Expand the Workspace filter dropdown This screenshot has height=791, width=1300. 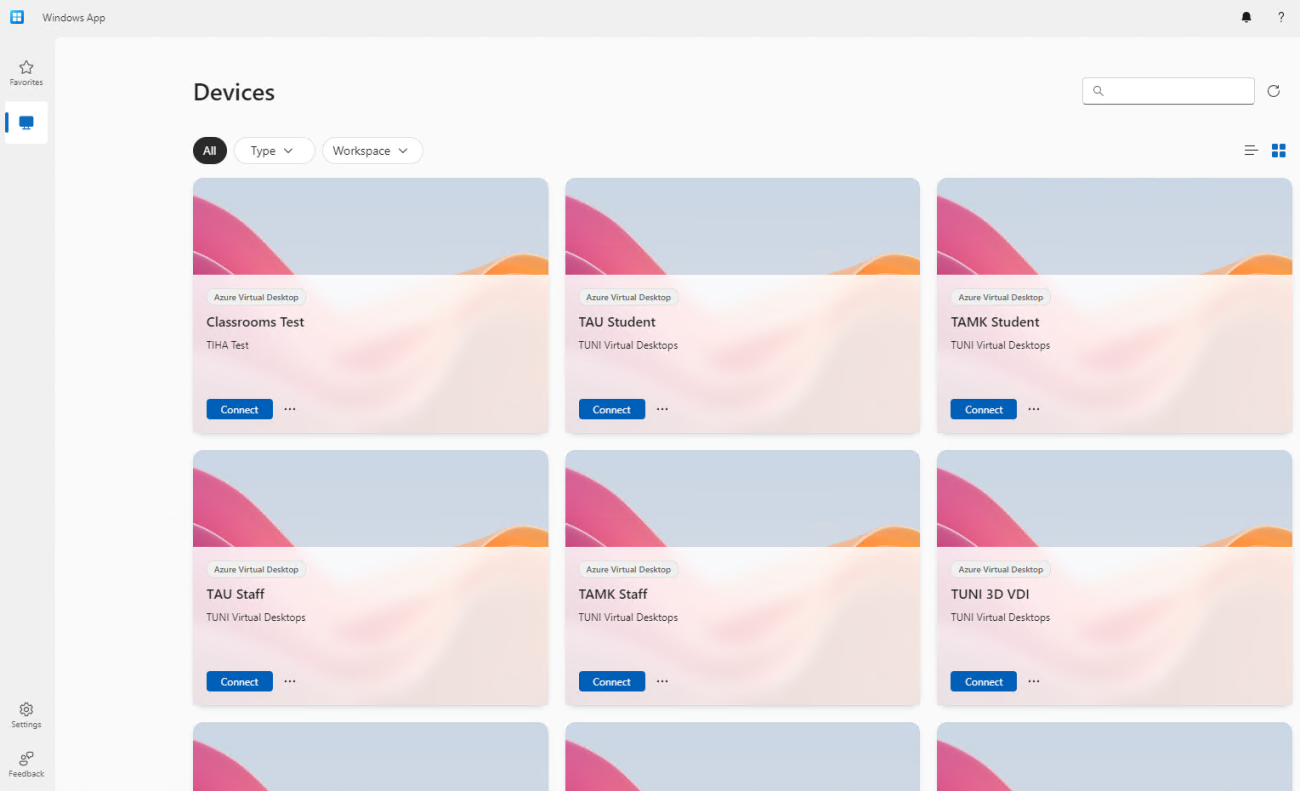coord(372,151)
